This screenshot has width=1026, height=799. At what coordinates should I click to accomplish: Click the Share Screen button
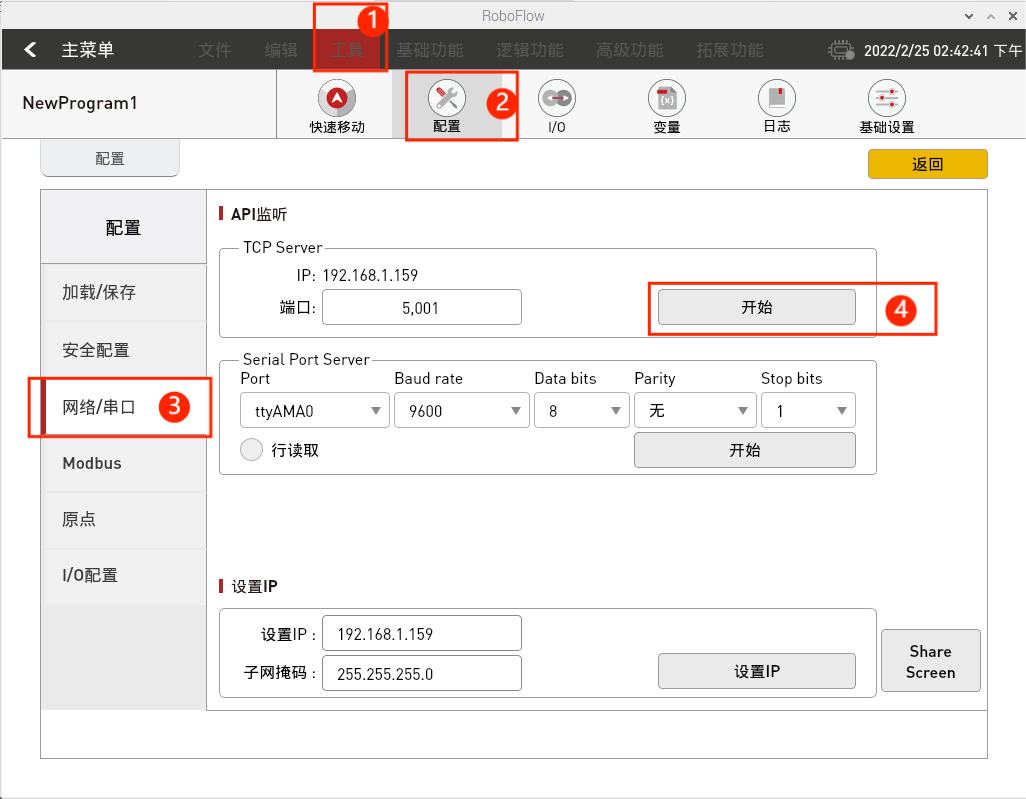click(930, 661)
